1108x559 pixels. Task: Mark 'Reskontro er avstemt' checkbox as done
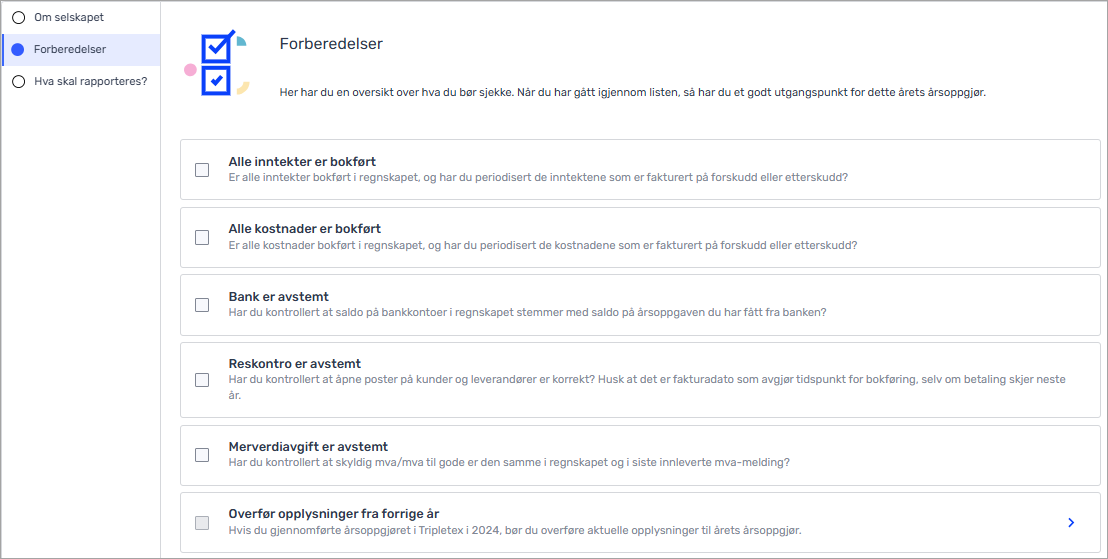(202, 380)
